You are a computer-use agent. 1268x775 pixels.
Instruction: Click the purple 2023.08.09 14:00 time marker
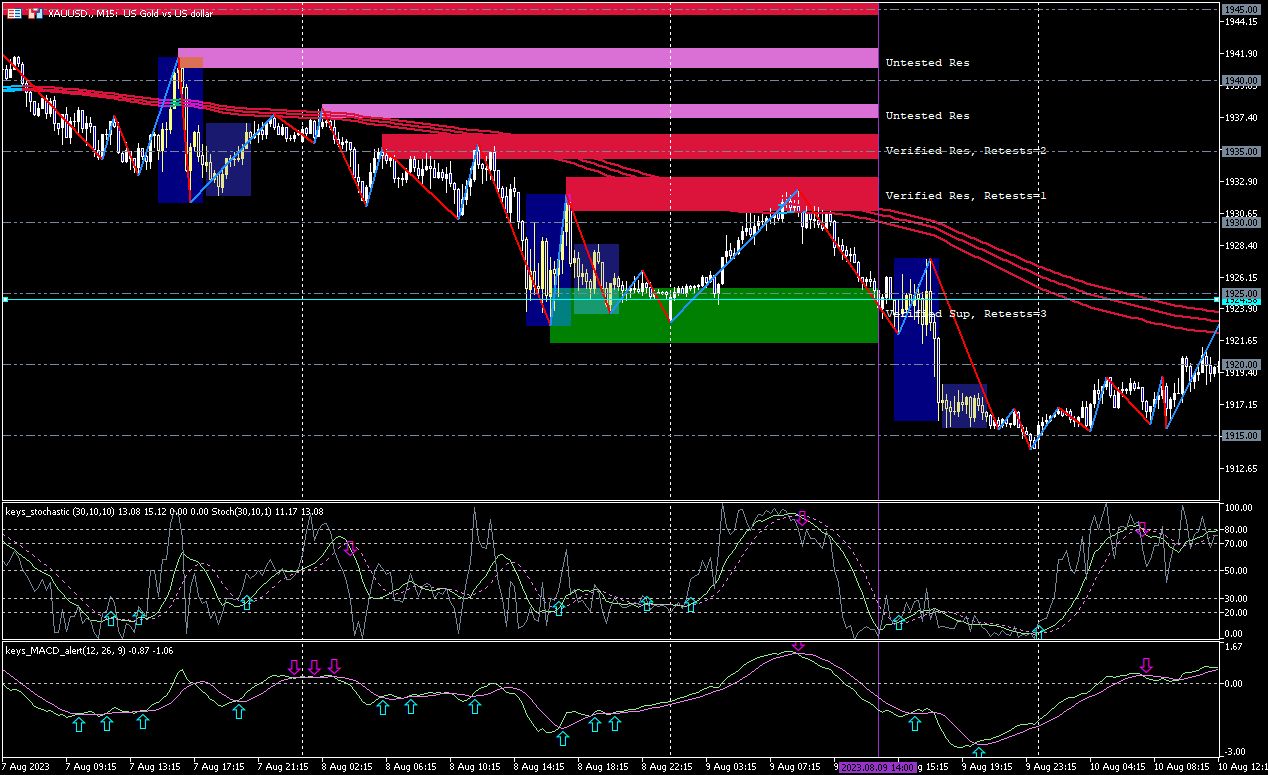(x=878, y=767)
